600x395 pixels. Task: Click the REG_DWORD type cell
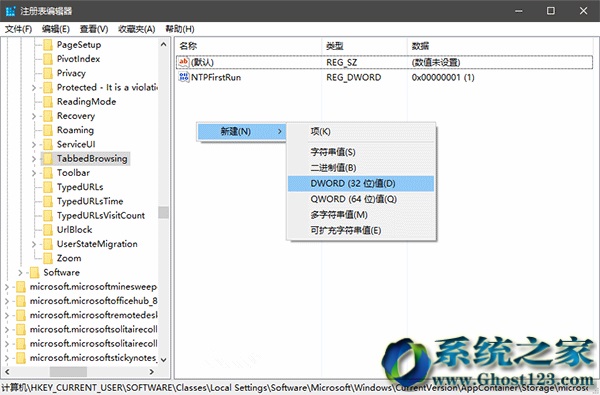[354, 77]
